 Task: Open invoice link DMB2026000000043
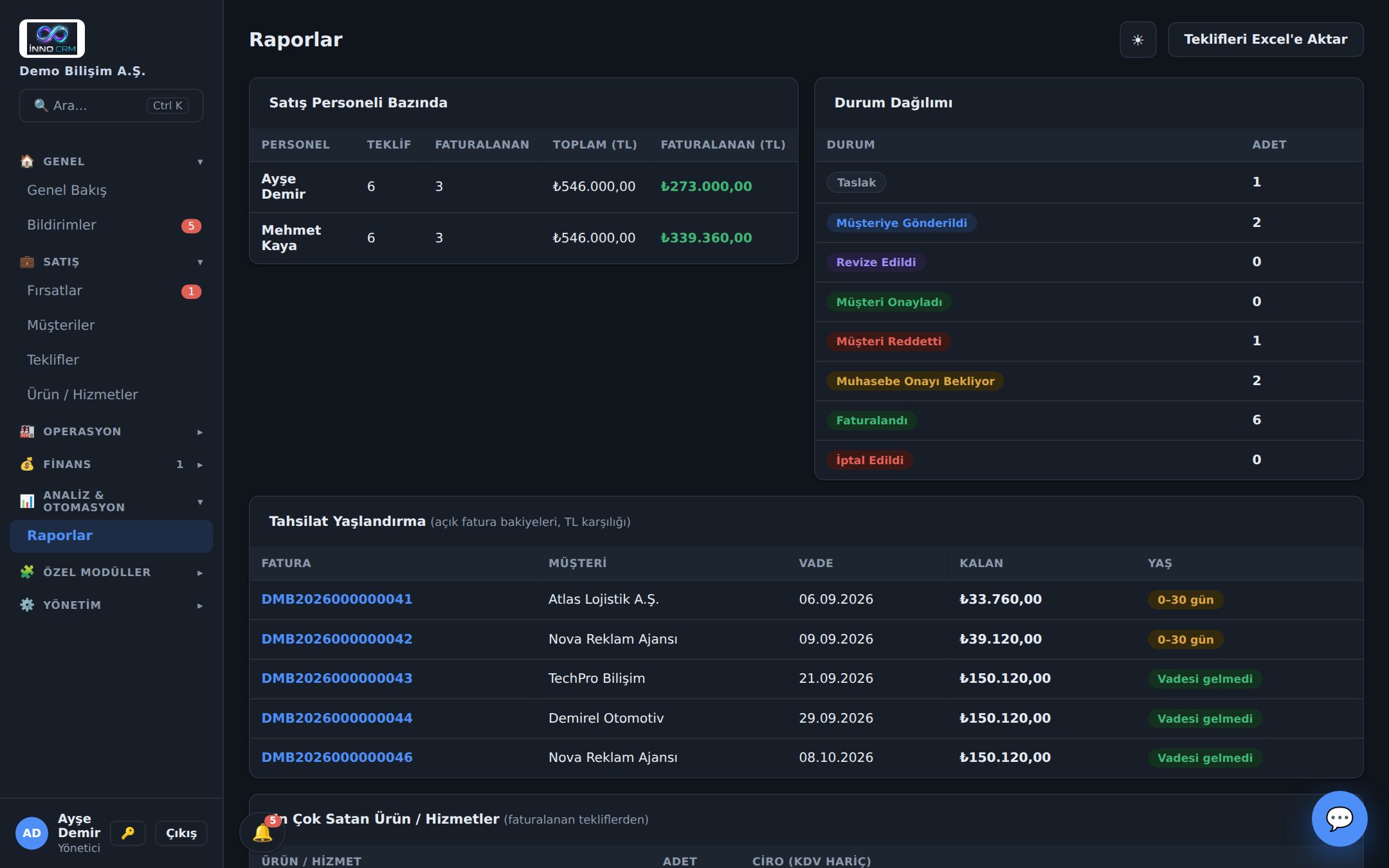337,678
